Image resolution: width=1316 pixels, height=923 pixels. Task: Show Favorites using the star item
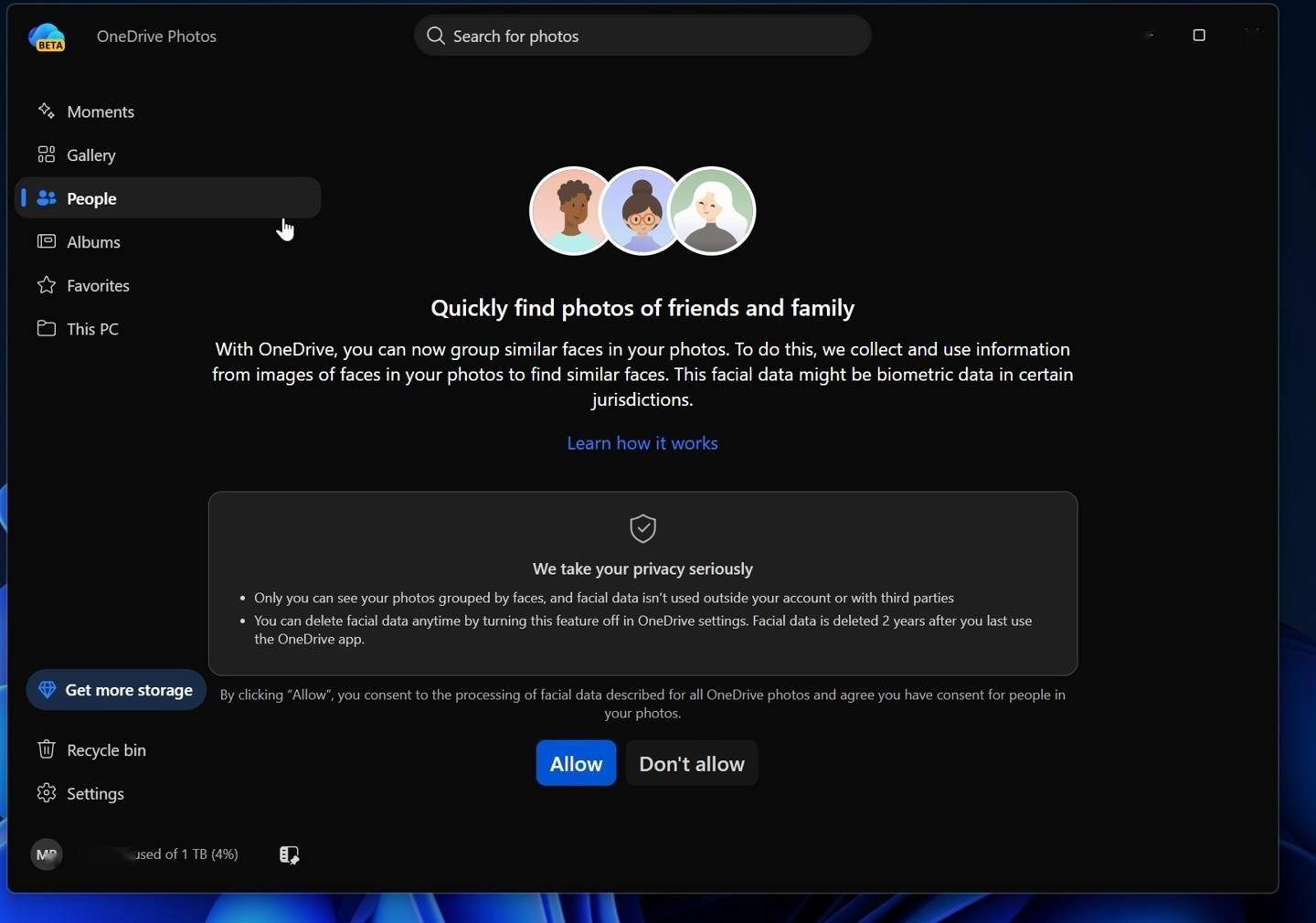168,285
